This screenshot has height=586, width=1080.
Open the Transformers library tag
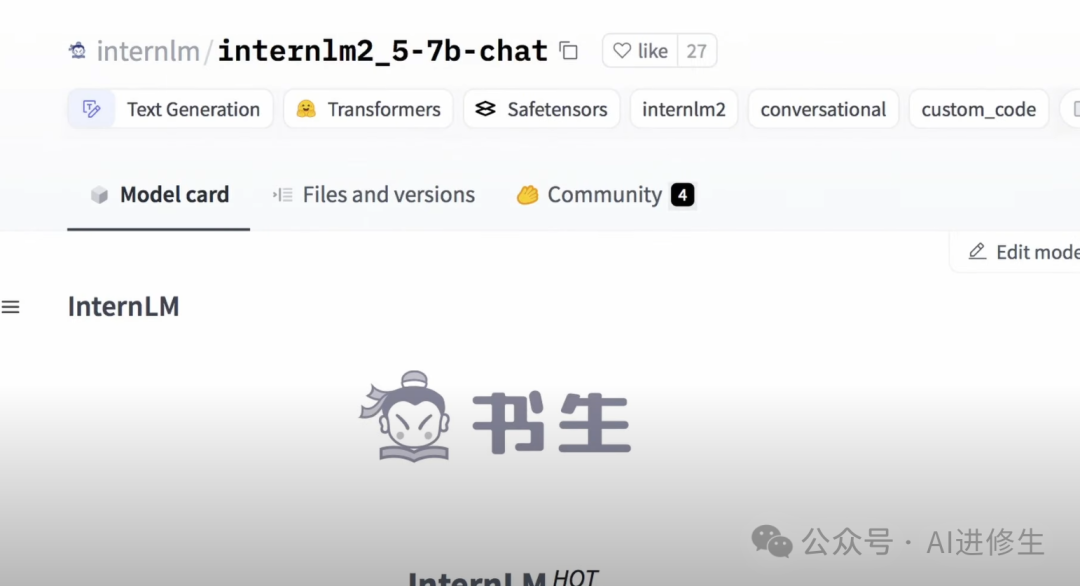(368, 109)
